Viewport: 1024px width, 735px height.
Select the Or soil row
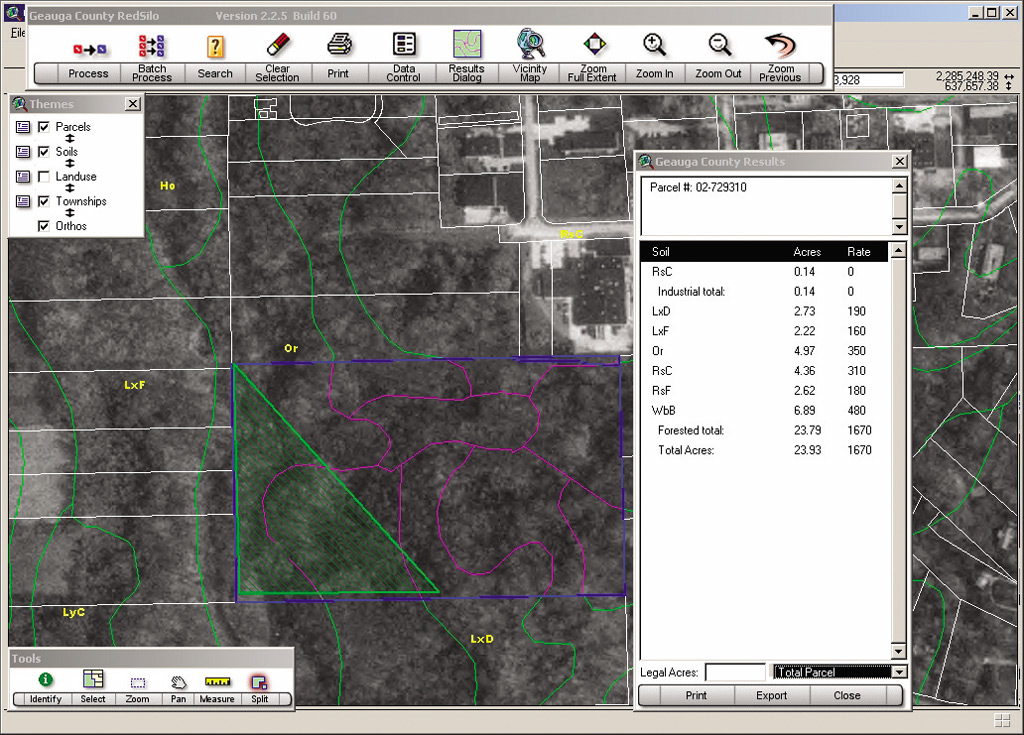tap(765, 351)
